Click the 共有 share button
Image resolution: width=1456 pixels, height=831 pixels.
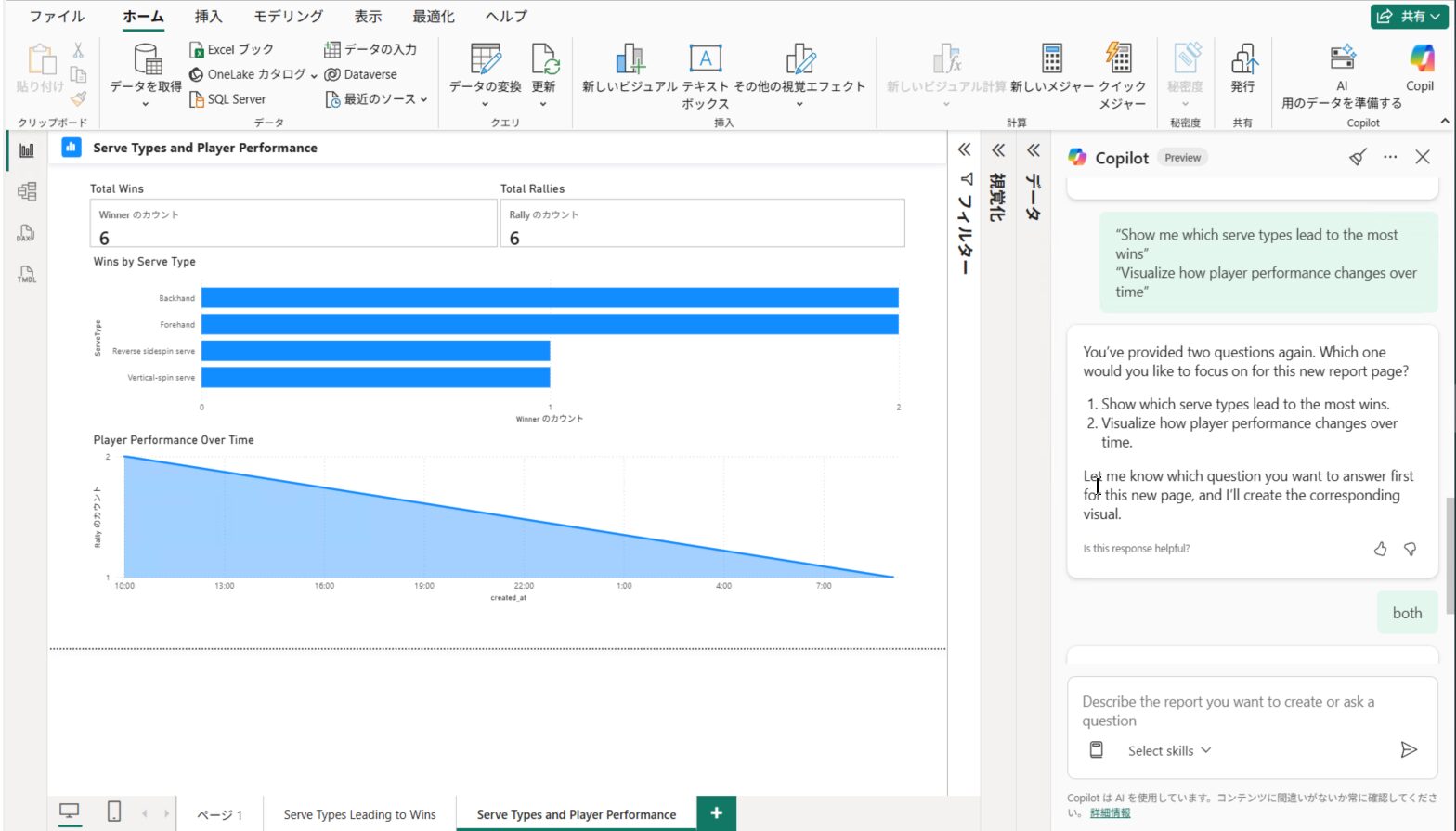pyautogui.click(x=1408, y=17)
